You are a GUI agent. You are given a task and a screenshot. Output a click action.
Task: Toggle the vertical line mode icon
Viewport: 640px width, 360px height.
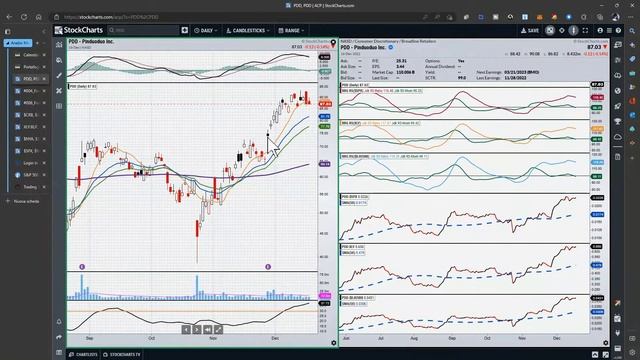tap(573, 31)
